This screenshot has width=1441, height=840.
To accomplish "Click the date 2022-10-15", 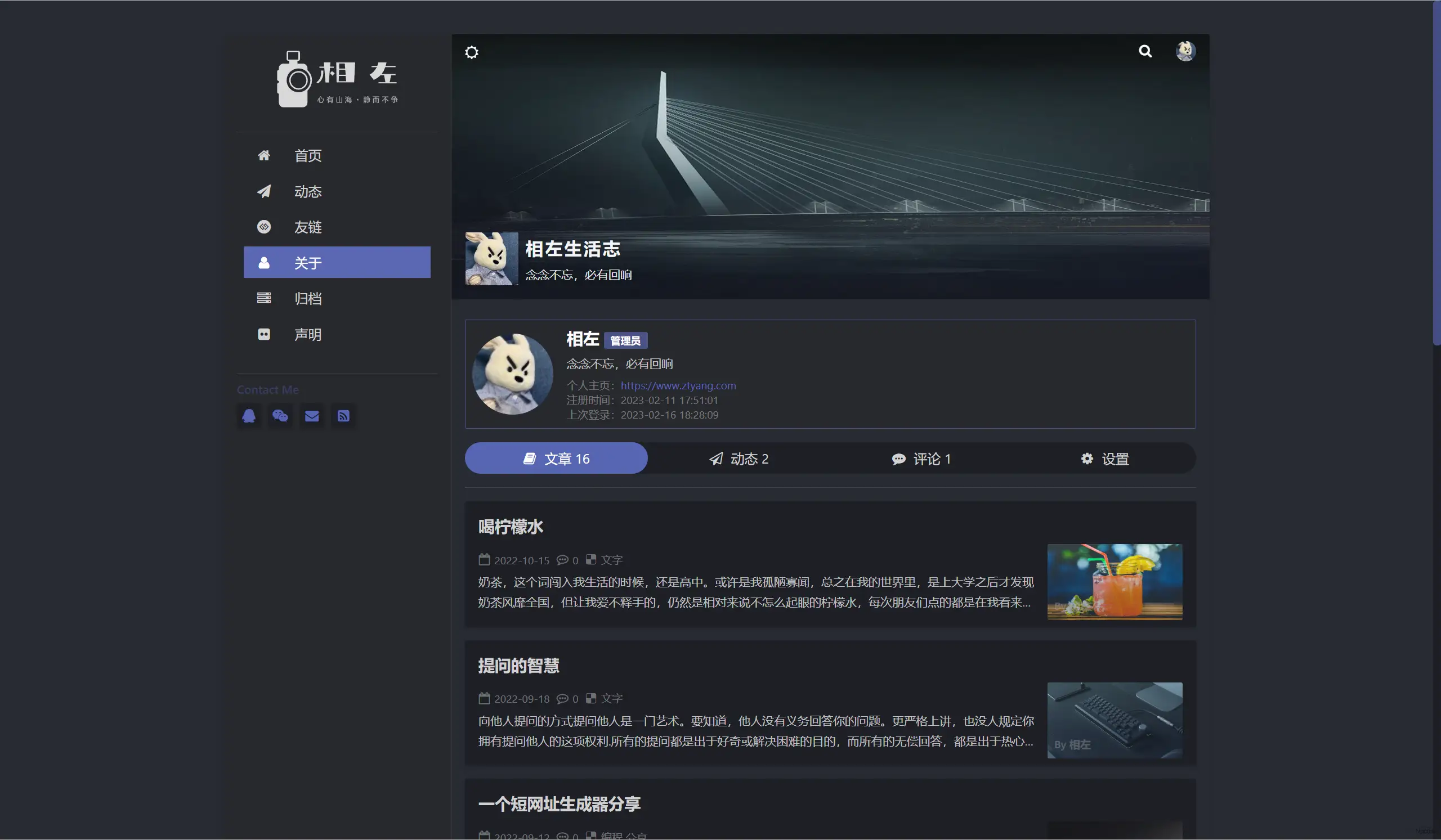I will (x=521, y=560).
